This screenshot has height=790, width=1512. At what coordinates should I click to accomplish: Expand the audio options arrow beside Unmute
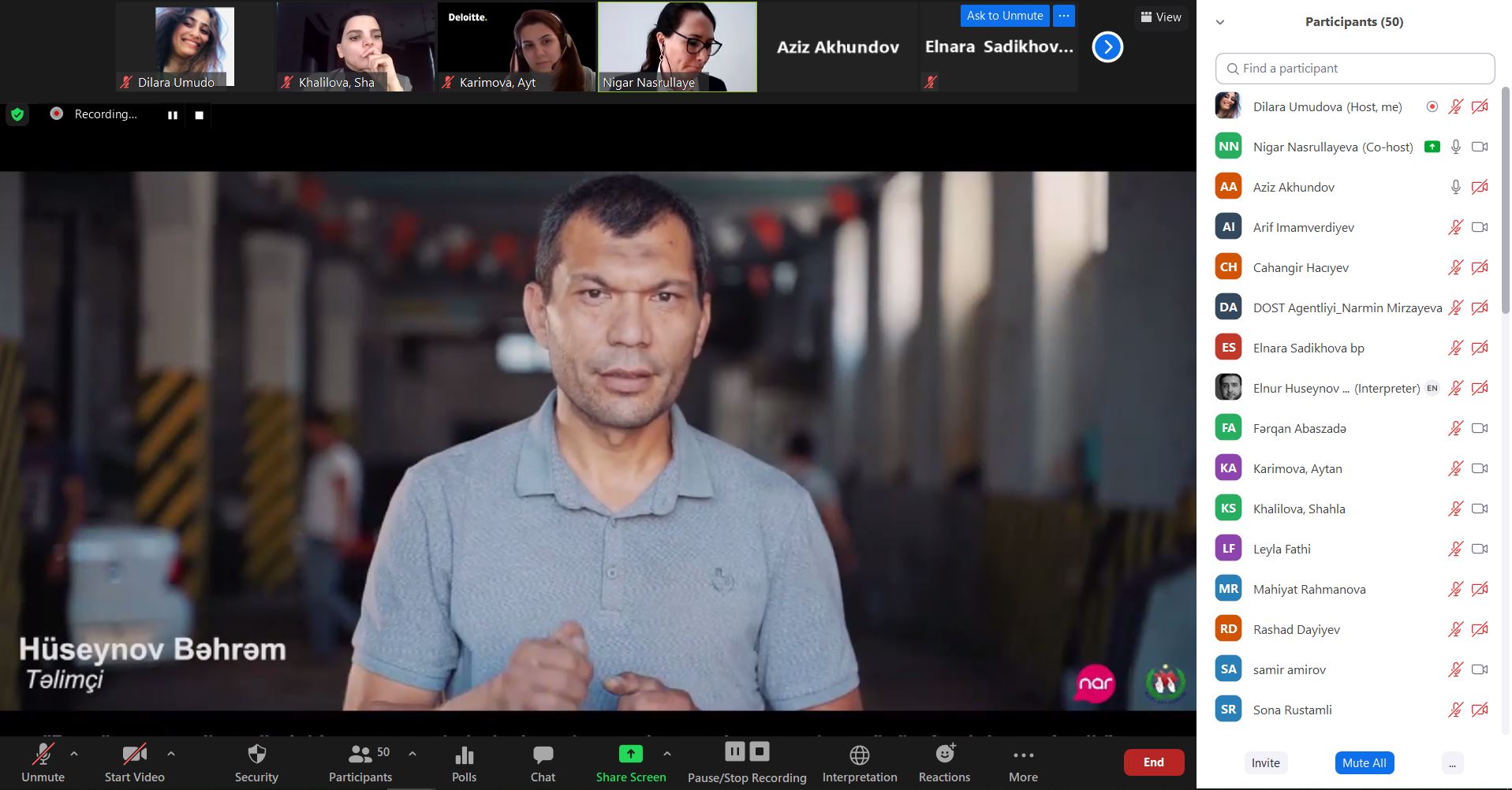tap(74, 754)
